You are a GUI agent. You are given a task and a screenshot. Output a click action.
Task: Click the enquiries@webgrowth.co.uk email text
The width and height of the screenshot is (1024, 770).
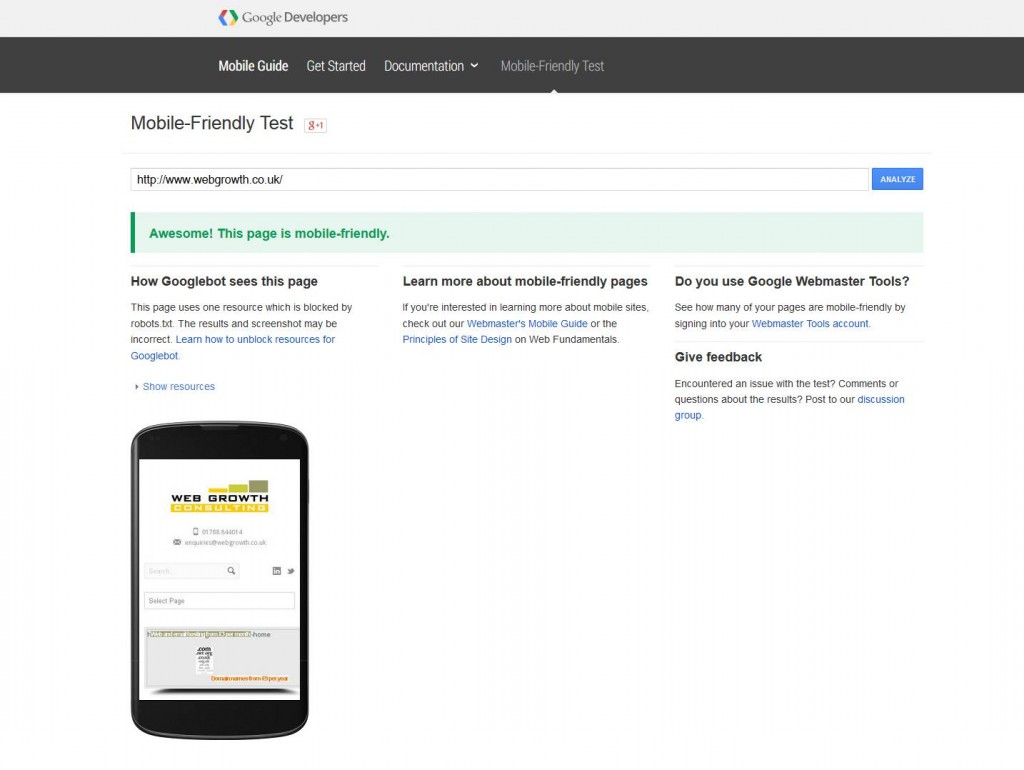(x=225, y=542)
